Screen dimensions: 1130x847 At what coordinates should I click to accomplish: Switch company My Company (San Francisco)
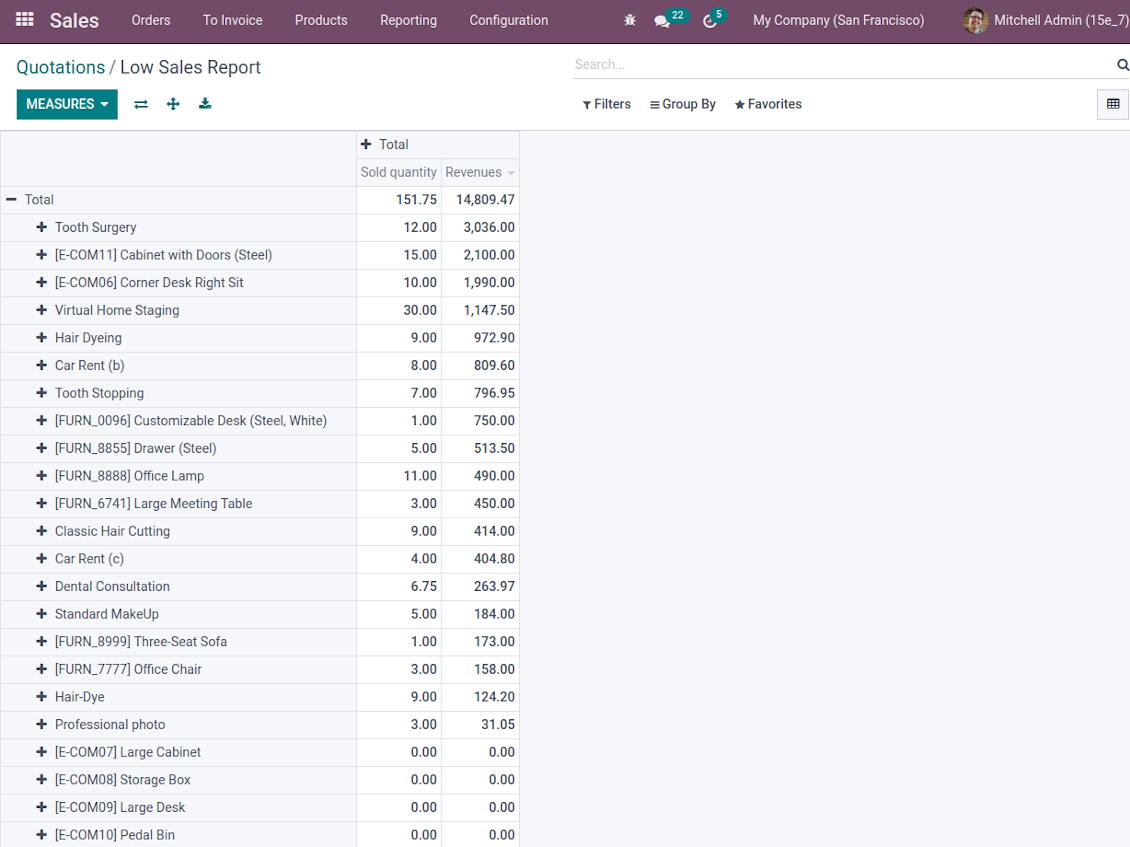click(x=838, y=20)
